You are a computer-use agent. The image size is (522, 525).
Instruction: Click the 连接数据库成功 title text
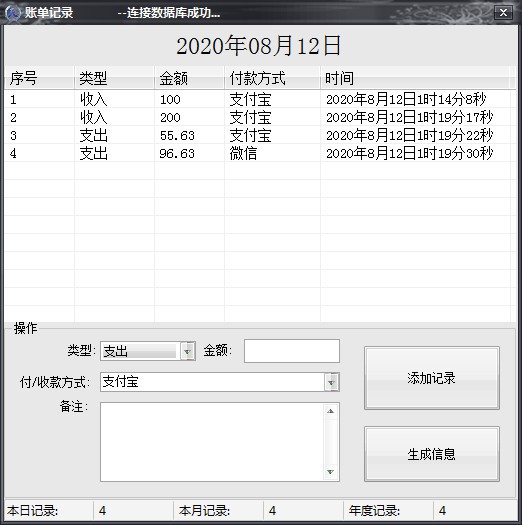169,13
